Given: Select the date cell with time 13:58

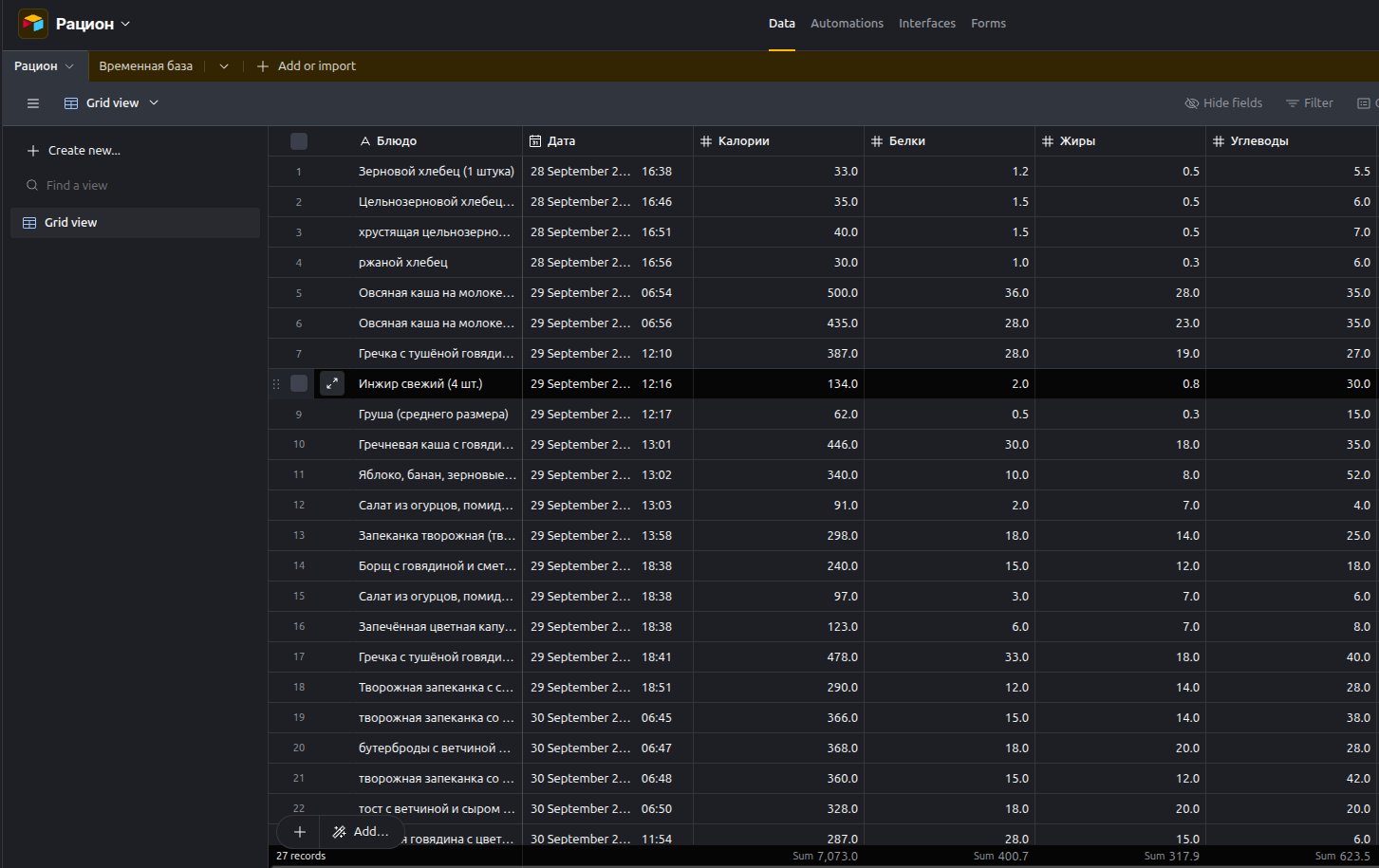Looking at the screenshot, I should point(607,536).
